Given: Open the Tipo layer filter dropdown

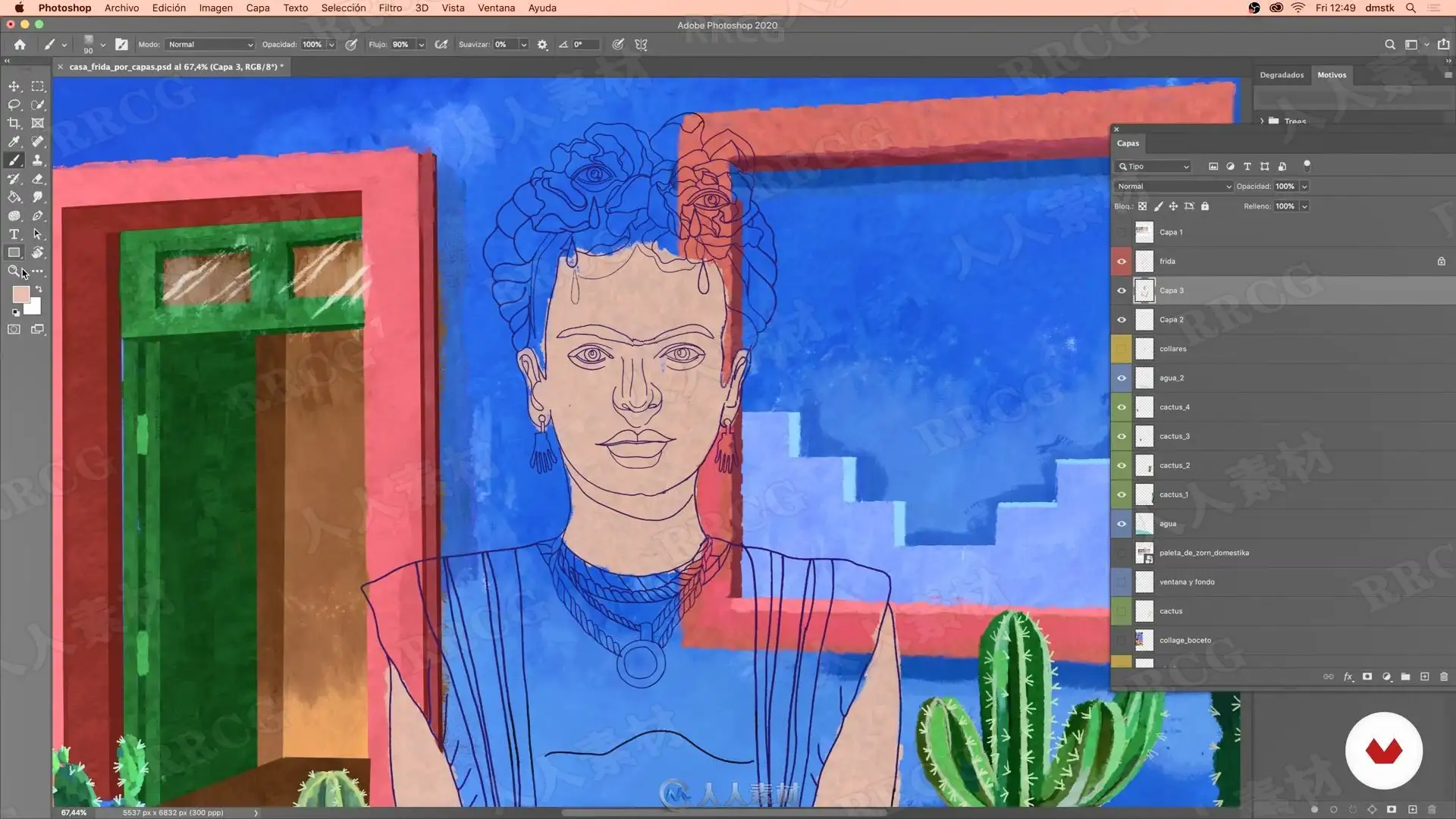Looking at the screenshot, I should 1153,167.
